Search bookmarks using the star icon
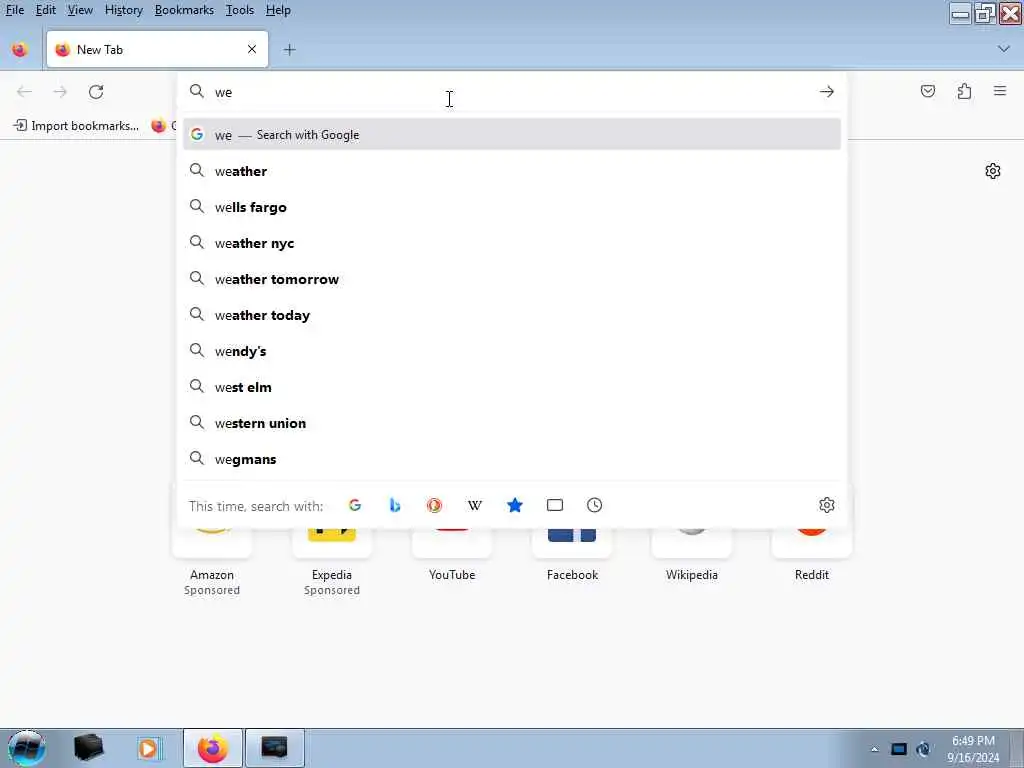Image resolution: width=1024 pixels, height=768 pixels. pyautogui.click(x=515, y=505)
